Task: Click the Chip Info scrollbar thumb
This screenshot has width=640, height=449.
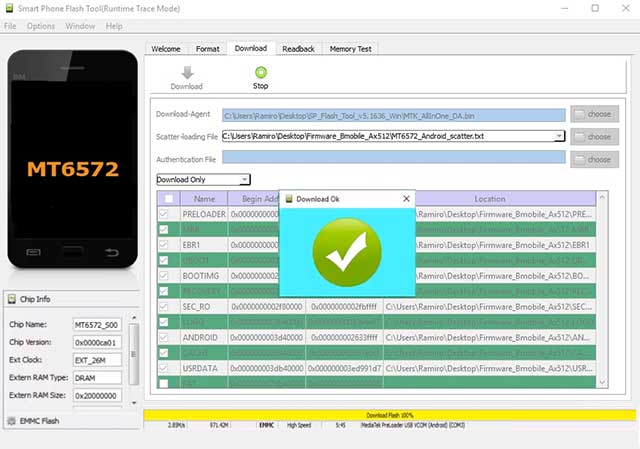Action: point(134,354)
